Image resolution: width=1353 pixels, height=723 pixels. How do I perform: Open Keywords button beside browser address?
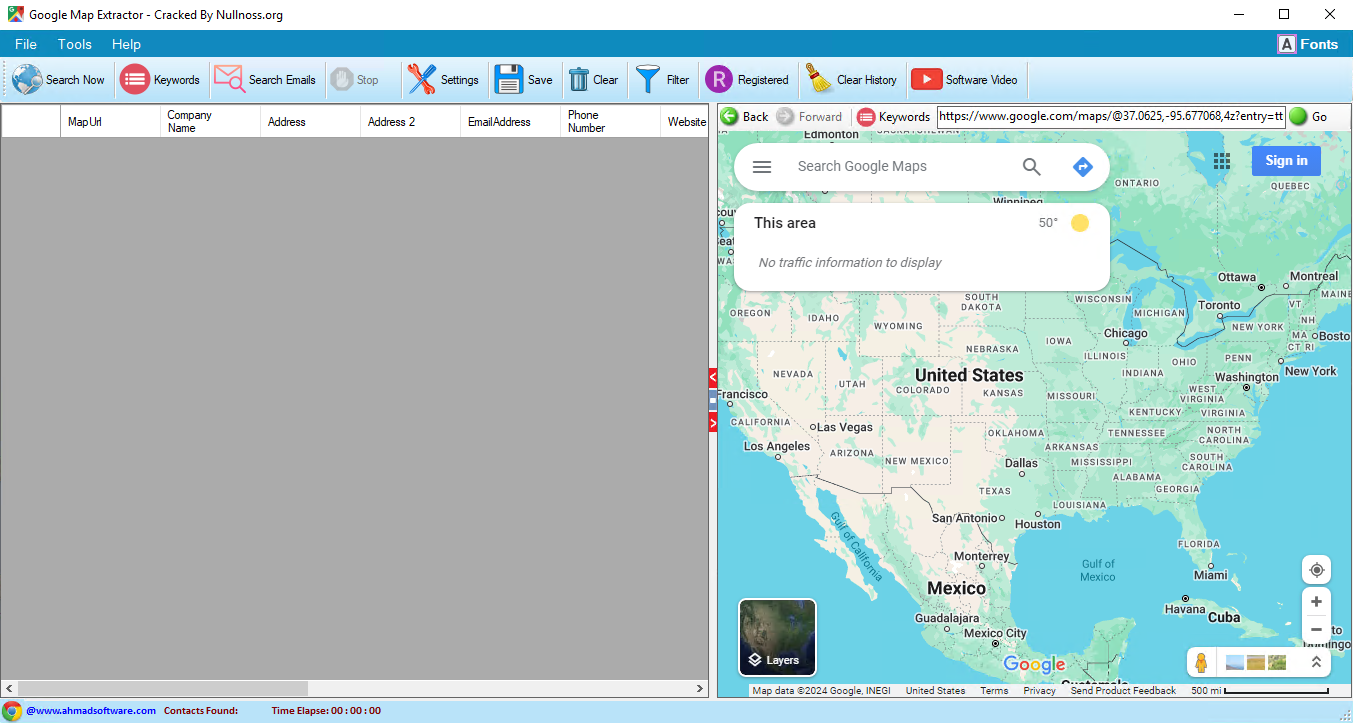tap(893, 117)
